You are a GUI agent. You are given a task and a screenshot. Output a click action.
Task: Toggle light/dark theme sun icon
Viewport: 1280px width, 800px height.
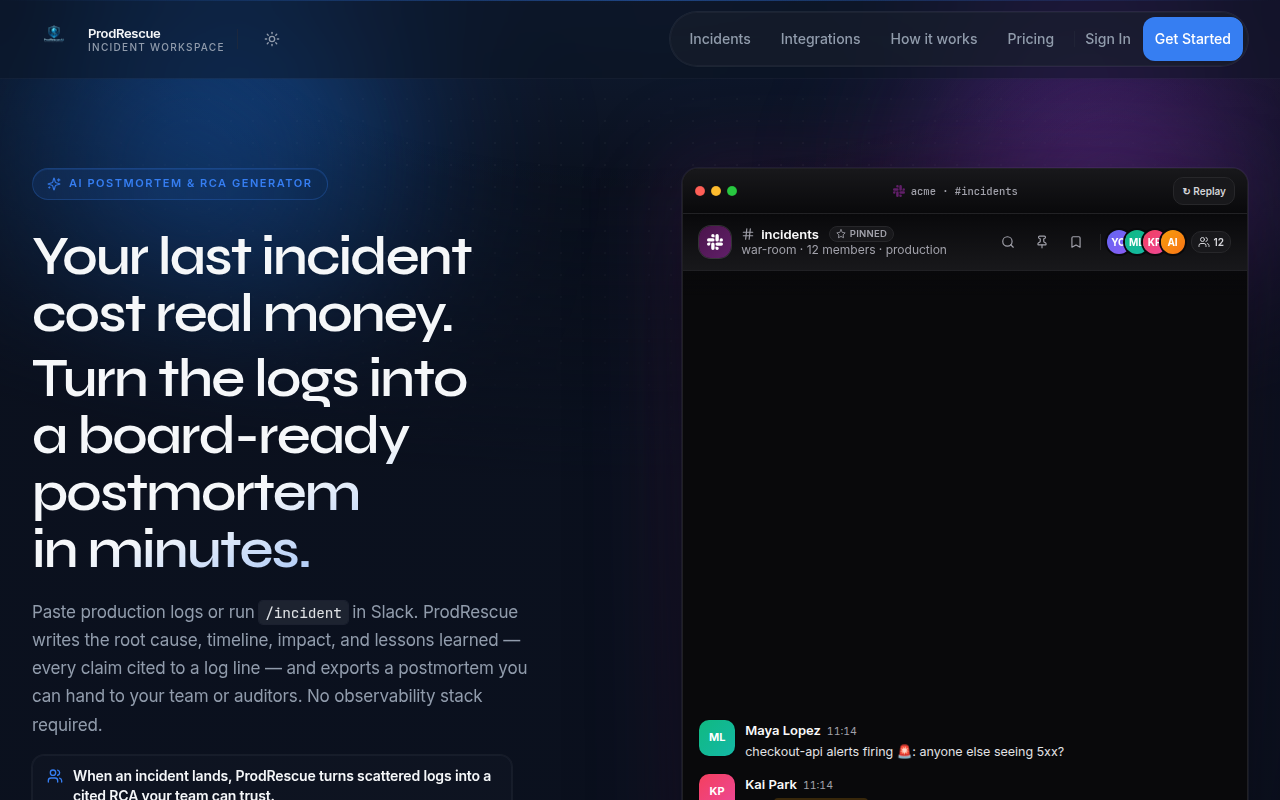272,39
